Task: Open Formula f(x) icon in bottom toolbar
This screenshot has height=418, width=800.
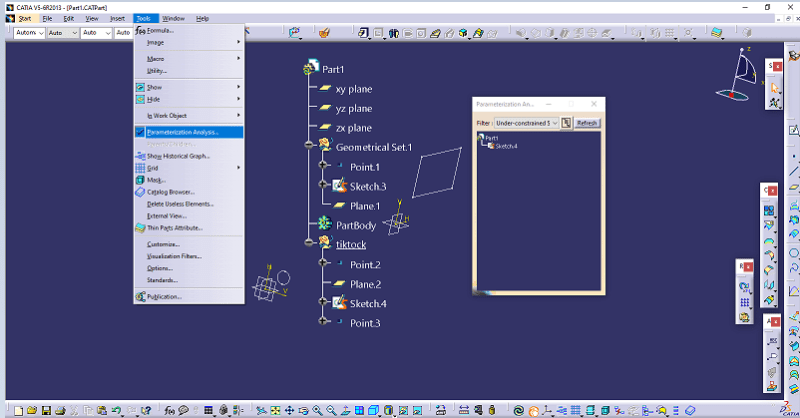Action: pos(169,410)
